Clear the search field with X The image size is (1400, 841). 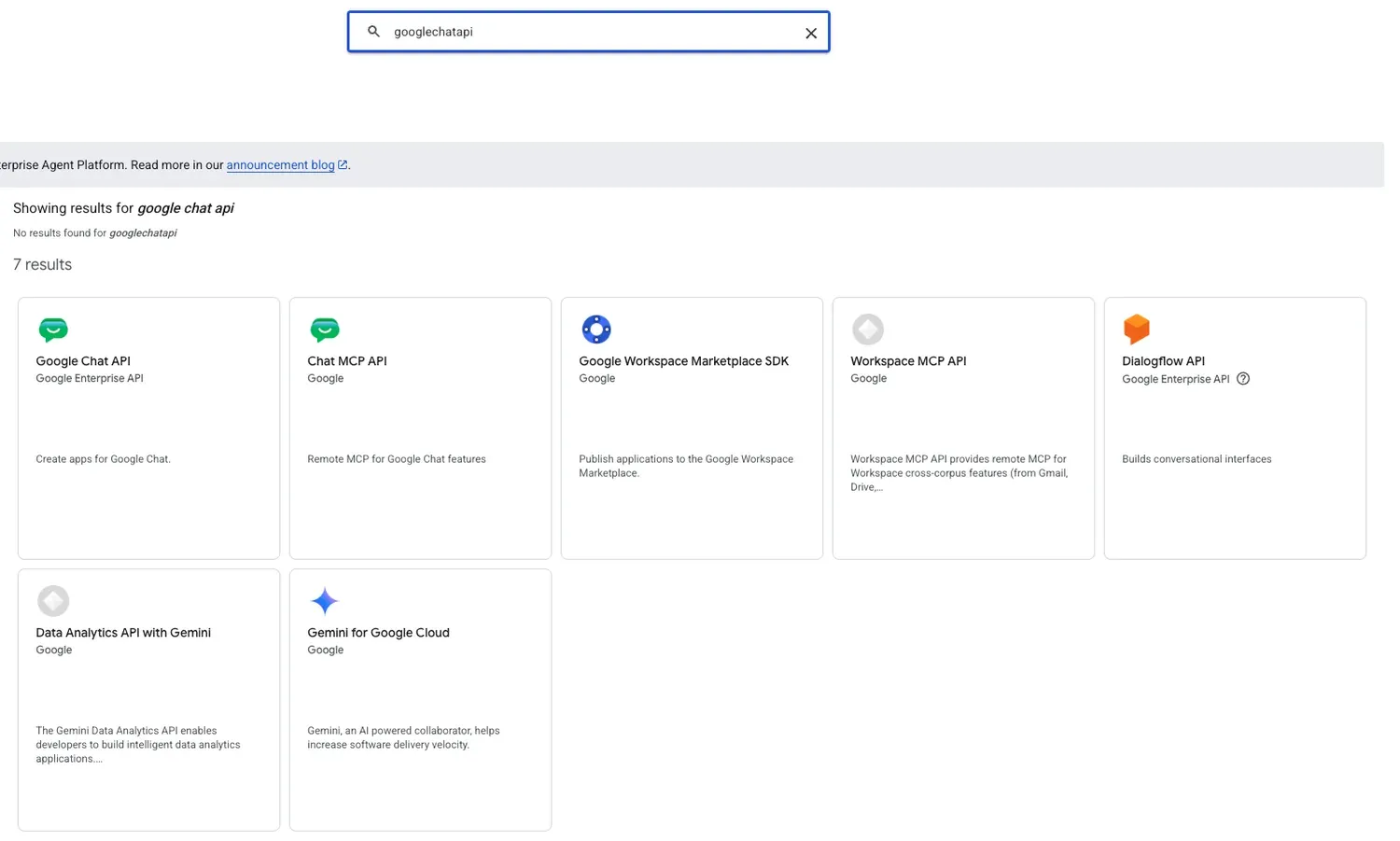[811, 33]
